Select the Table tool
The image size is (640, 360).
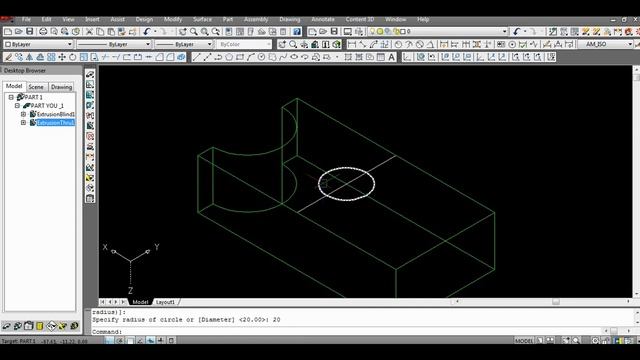click(x=380, y=57)
